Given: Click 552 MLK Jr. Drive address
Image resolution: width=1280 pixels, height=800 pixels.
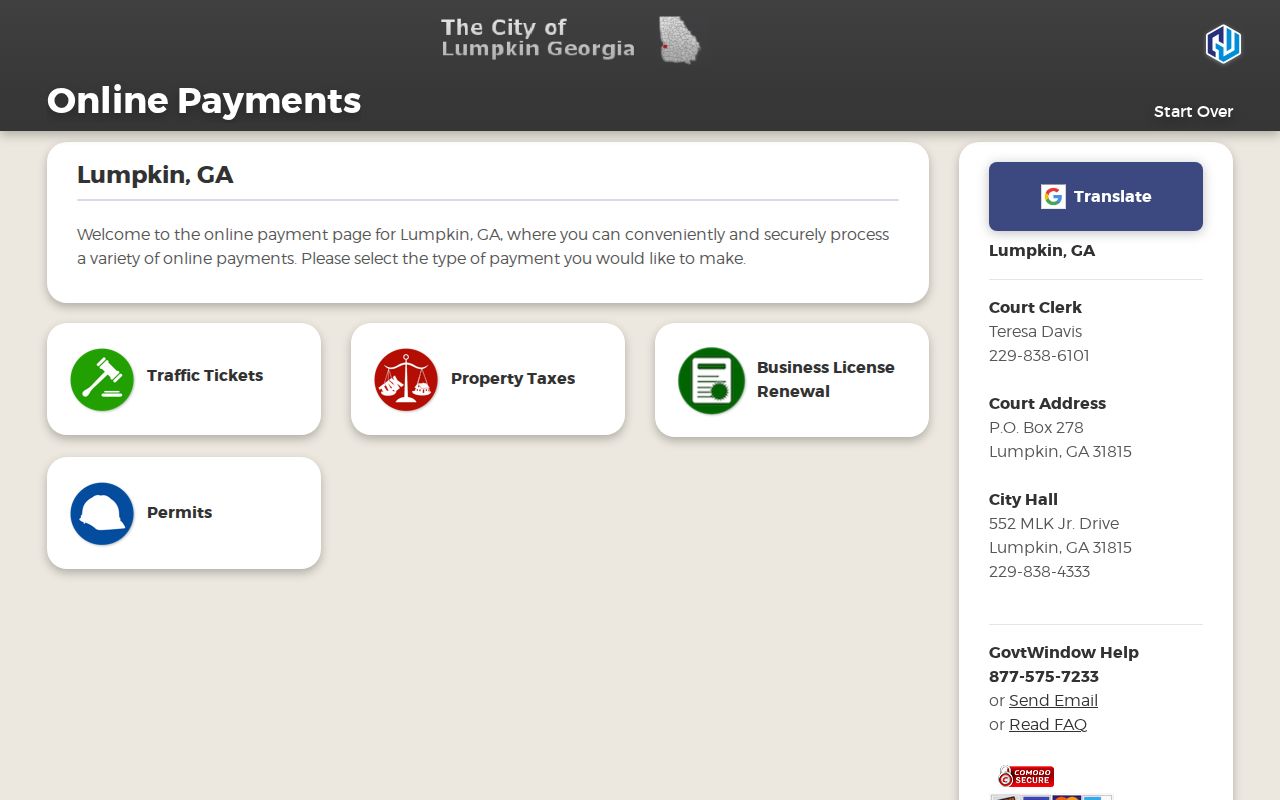Looking at the screenshot, I should point(1054,523).
